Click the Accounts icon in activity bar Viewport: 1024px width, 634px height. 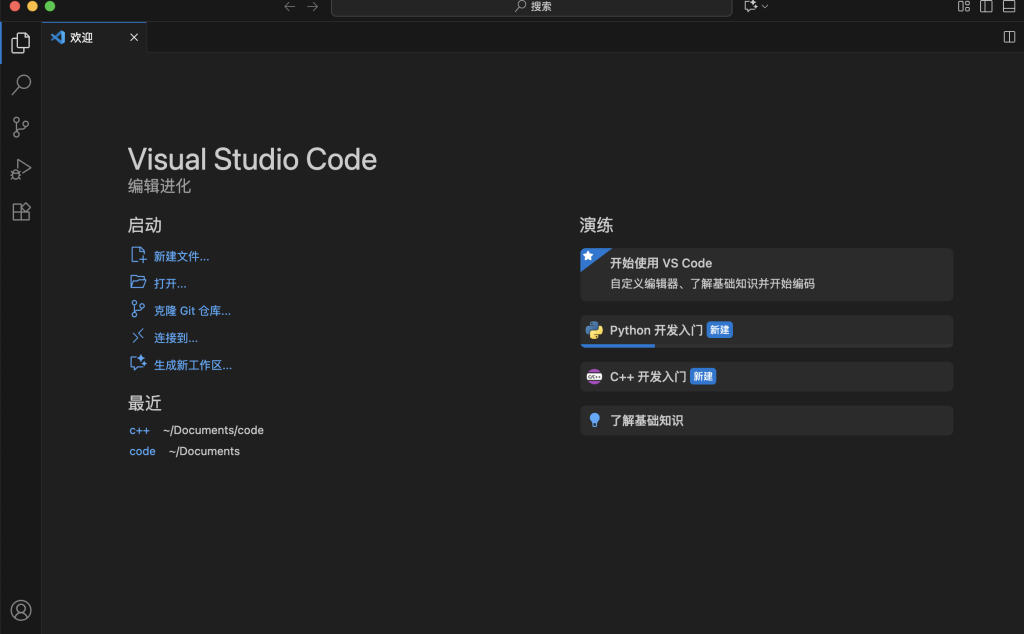[20, 610]
